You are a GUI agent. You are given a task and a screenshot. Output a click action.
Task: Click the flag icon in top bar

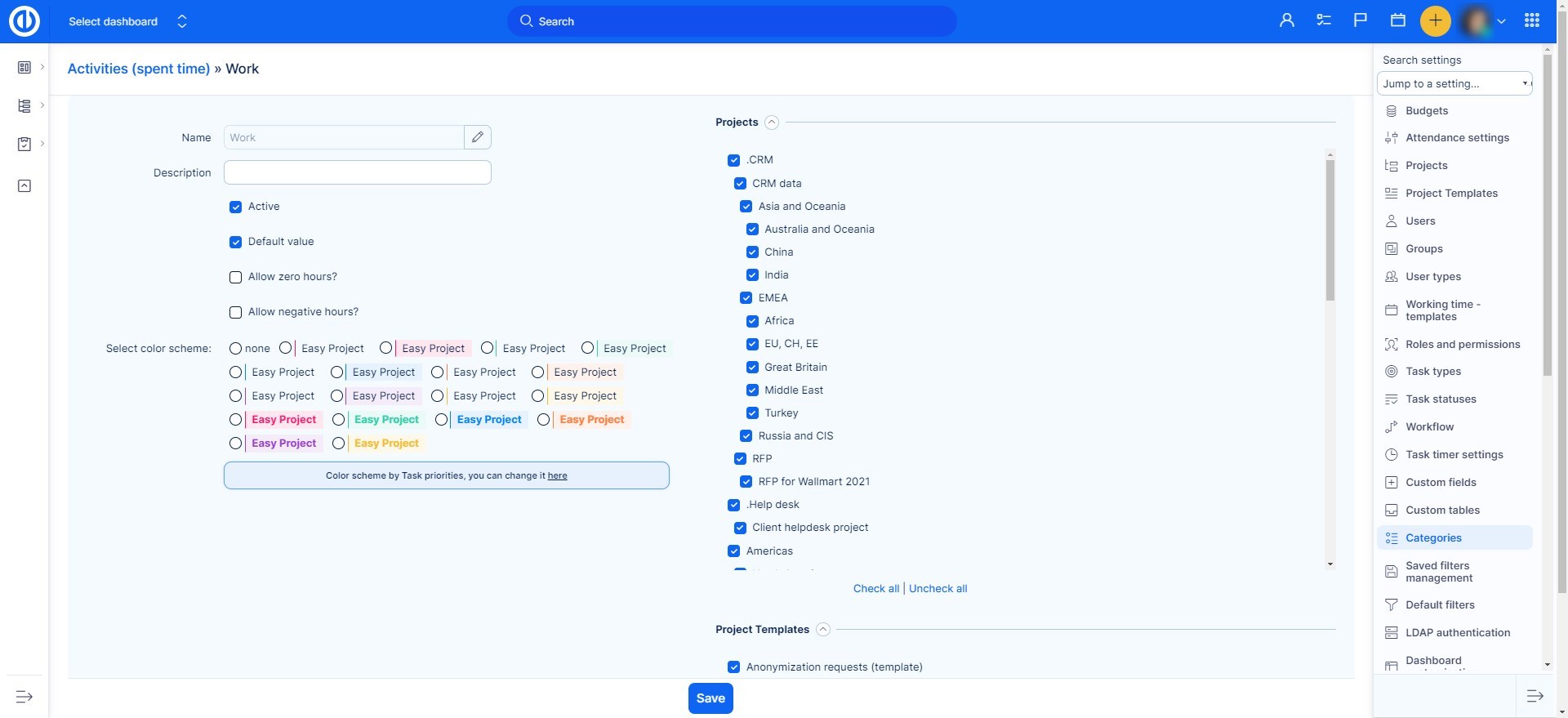click(x=1361, y=21)
